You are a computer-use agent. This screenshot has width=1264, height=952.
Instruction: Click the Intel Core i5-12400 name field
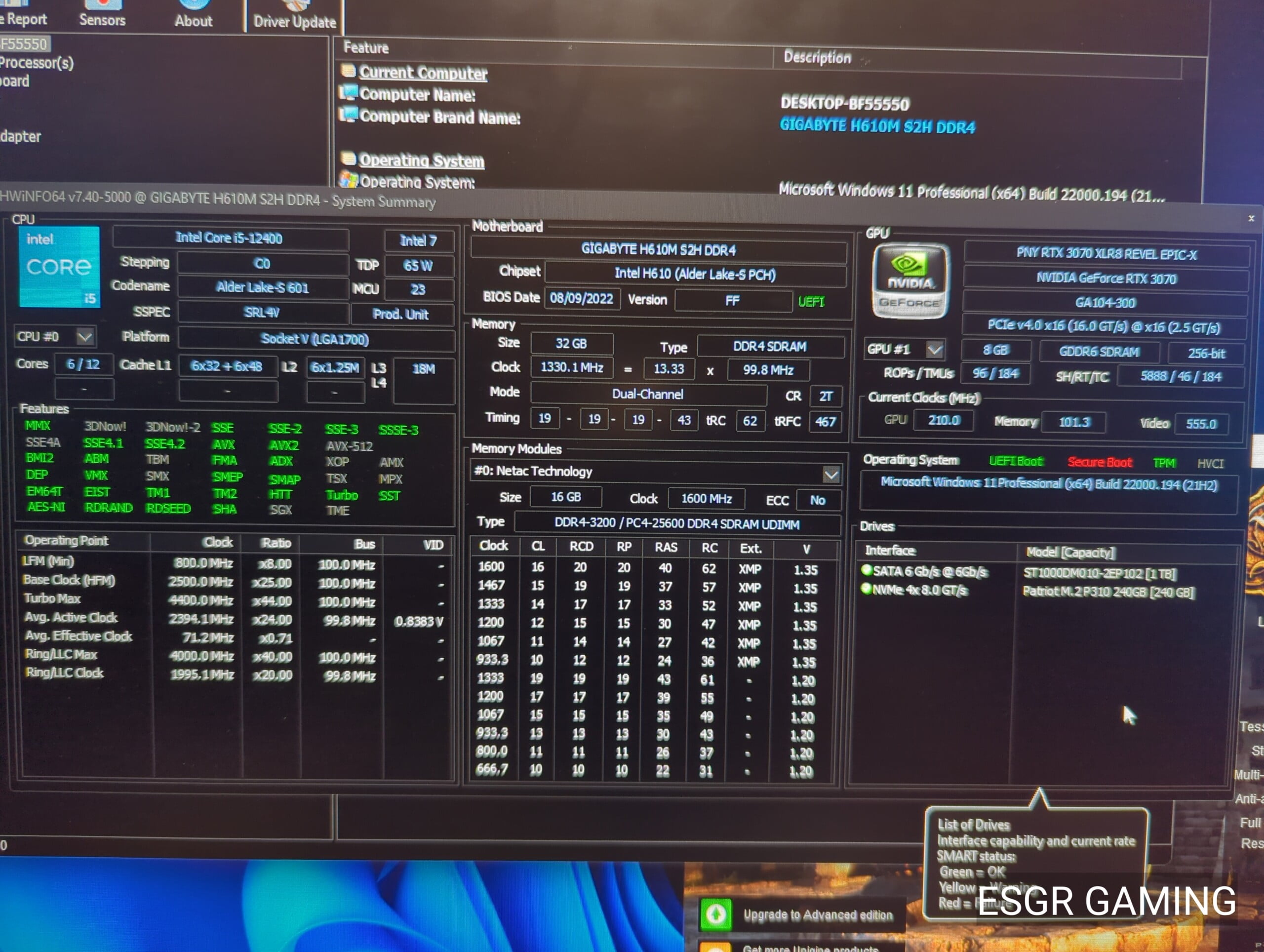click(230, 238)
